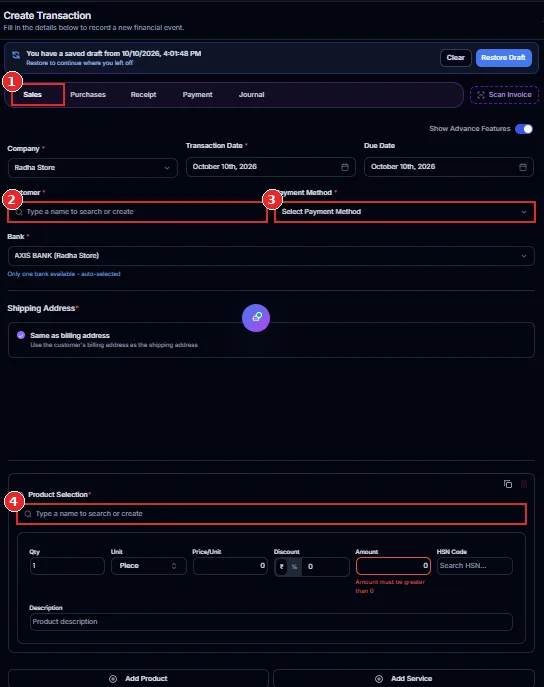Screen dimensions: 544x687
Task: Check Same as billing address option
Action: pos(21,335)
